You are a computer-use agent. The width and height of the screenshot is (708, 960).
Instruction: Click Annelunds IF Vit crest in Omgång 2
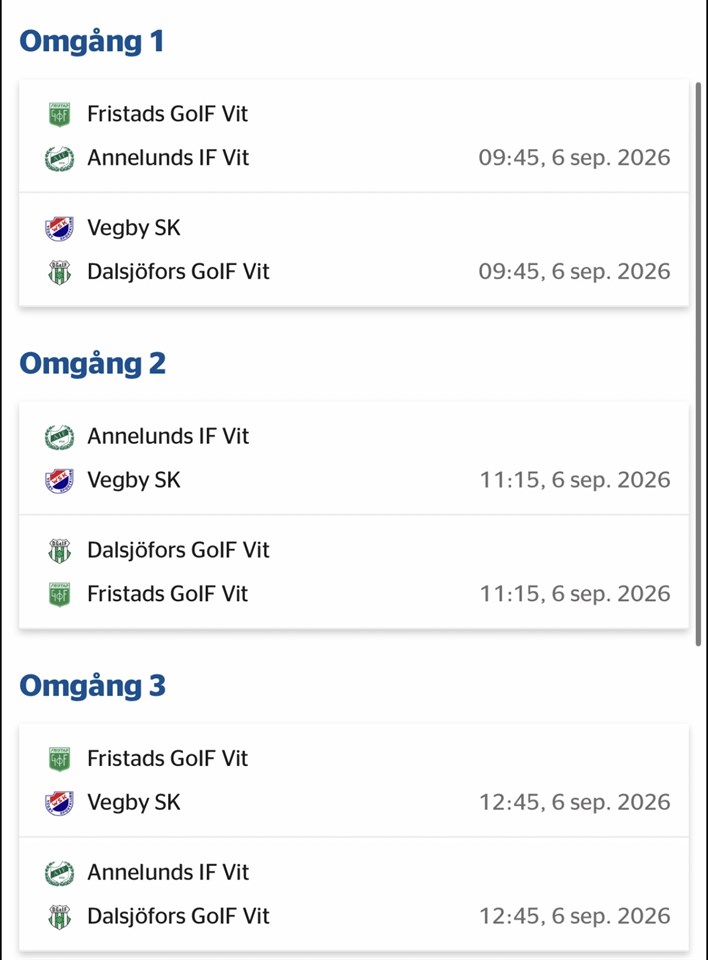click(x=59, y=437)
